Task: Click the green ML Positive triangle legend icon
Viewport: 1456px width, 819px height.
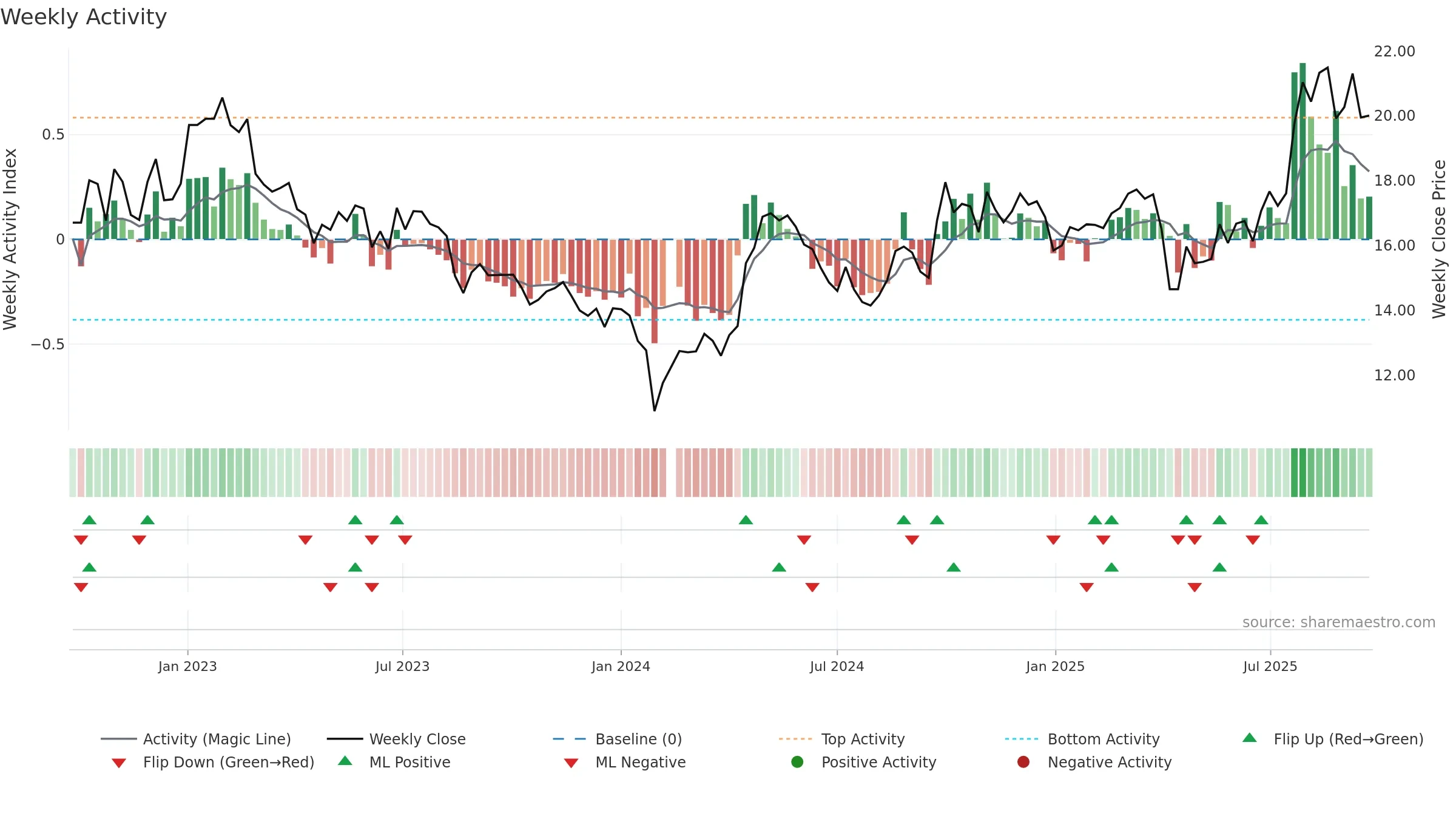Action: [x=345, y=761]
